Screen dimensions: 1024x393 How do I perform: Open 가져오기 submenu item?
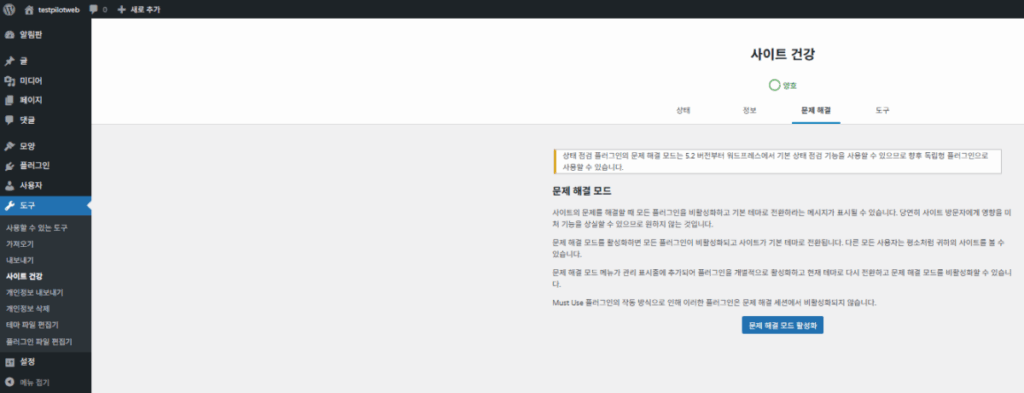(x=20, y=244)
